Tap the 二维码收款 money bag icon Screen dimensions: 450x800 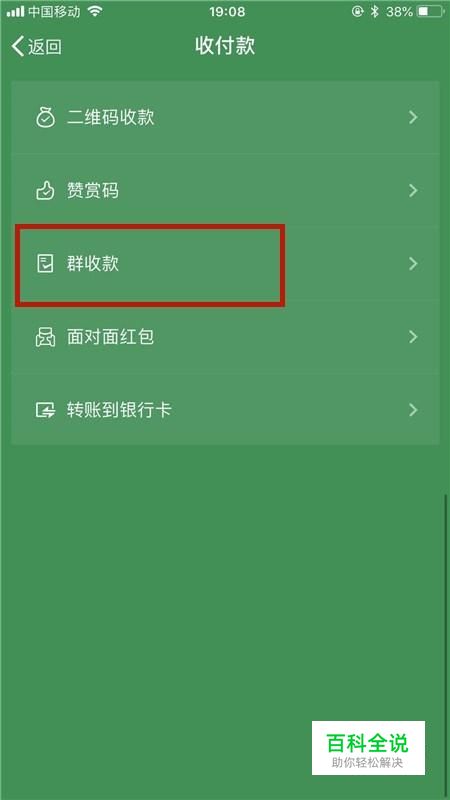45,118
